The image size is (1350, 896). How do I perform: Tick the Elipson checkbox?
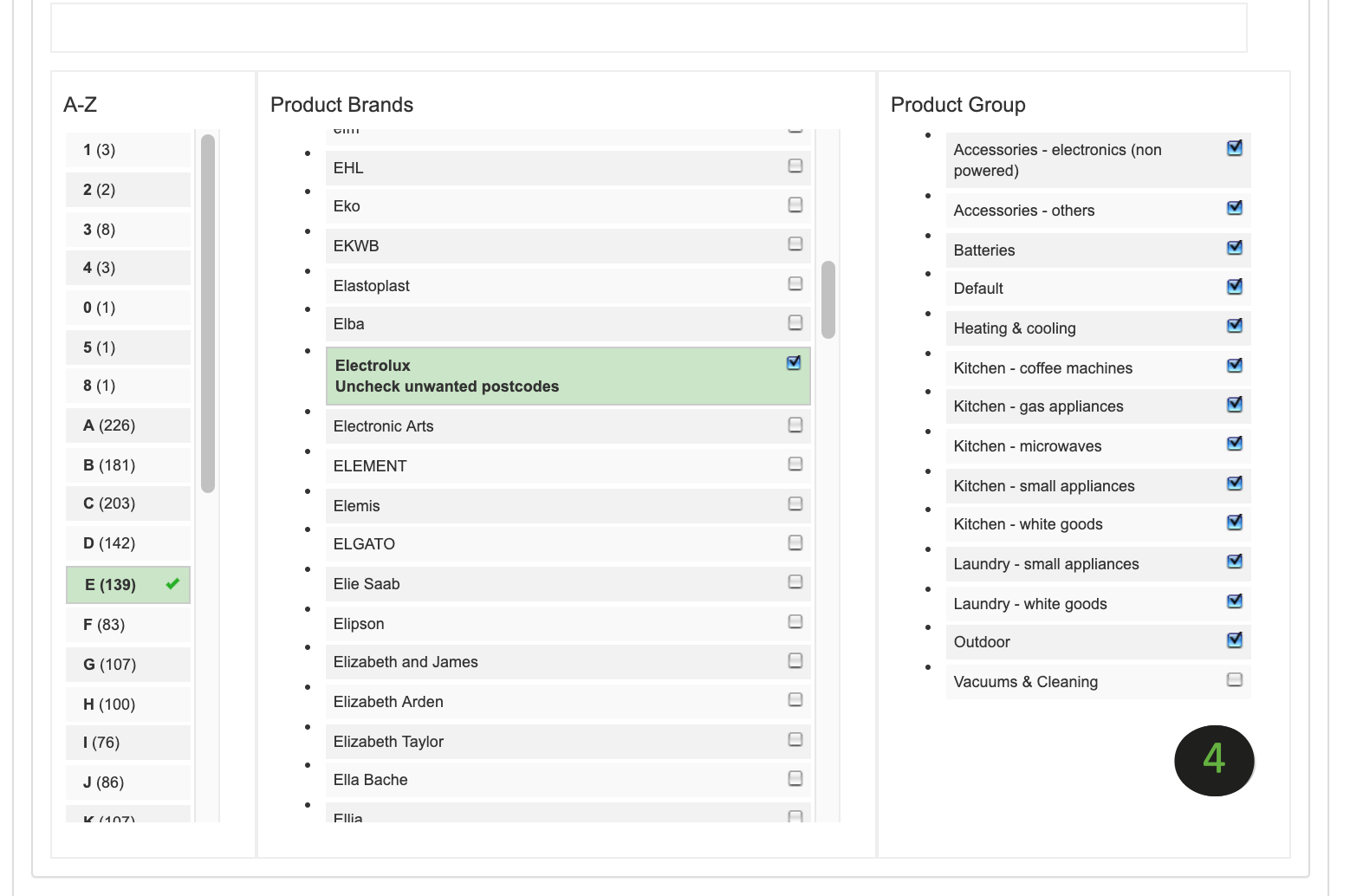pos(795,621)
